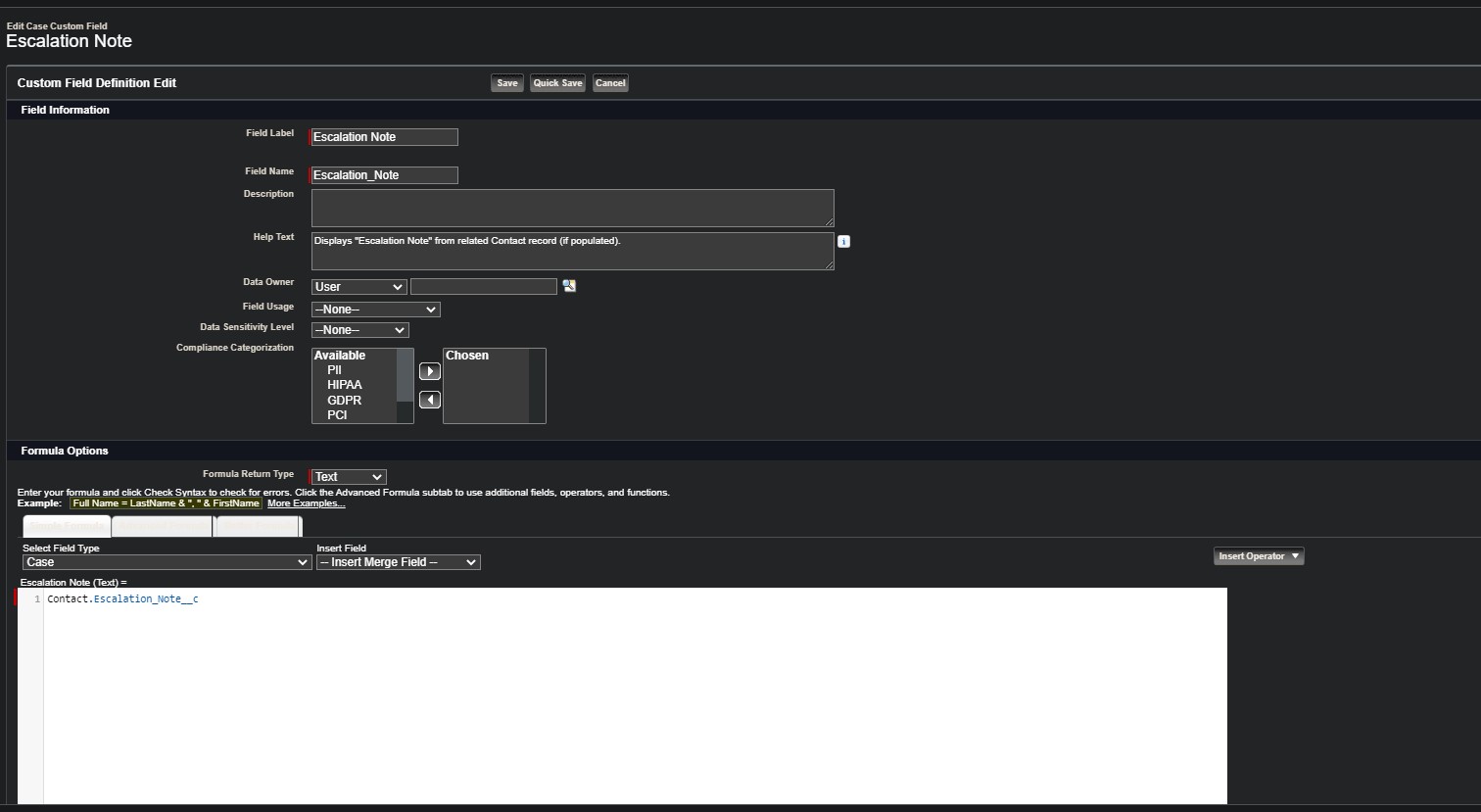Change the Formula Return Type dropdown
Screen dimensions: 1481x812
pyautogui.click(x=349, y=477)
